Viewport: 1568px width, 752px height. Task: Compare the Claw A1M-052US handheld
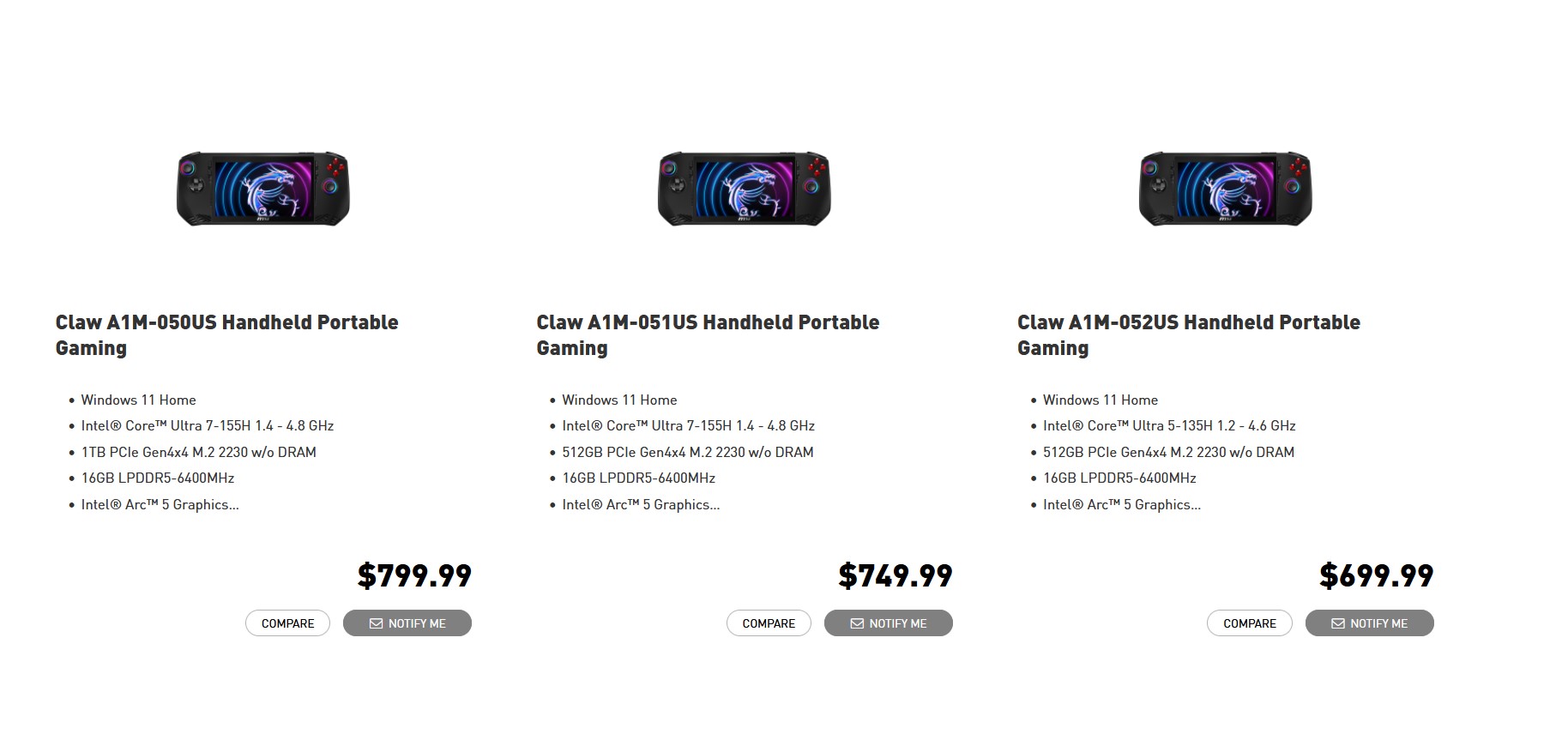pyautogui.click(x=1249, y=623)
